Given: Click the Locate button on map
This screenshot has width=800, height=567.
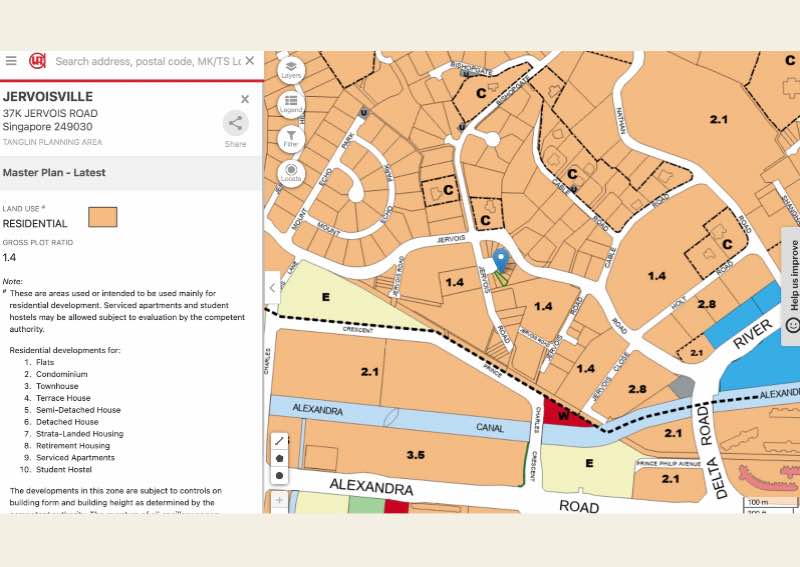Looking at the screenshot, I should (291, 172).
